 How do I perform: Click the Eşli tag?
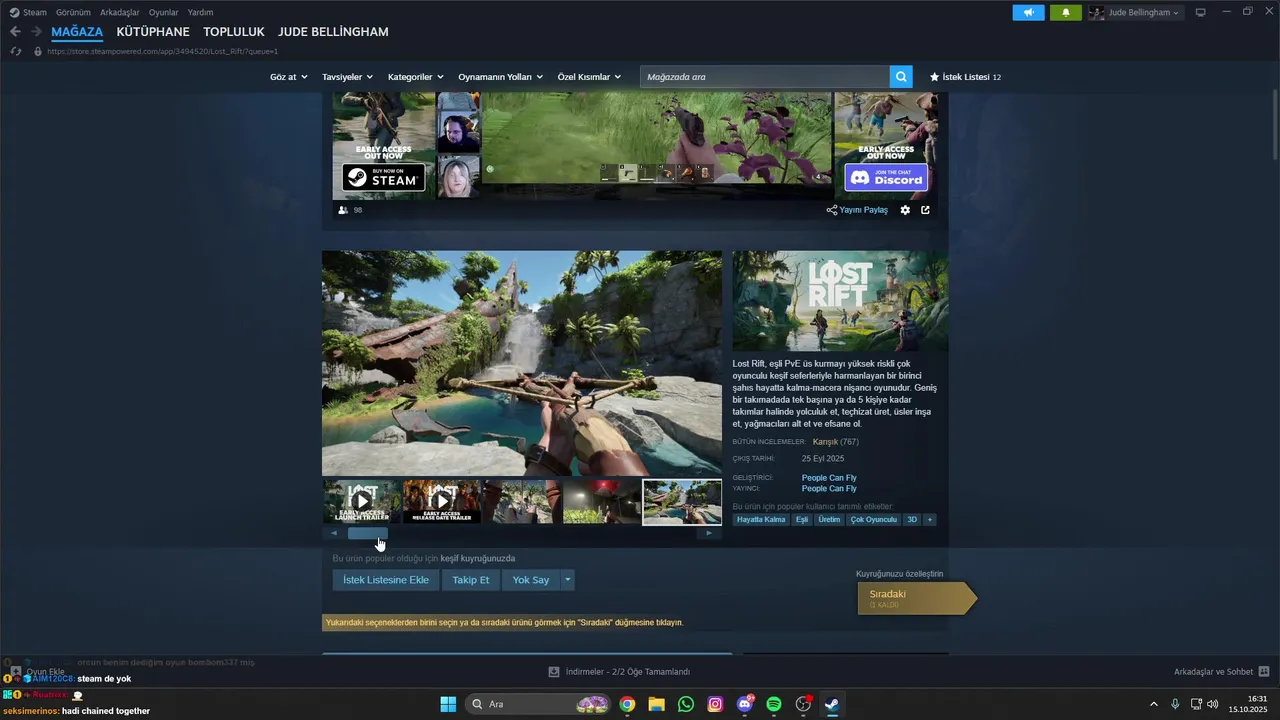[x=802, y=520]
